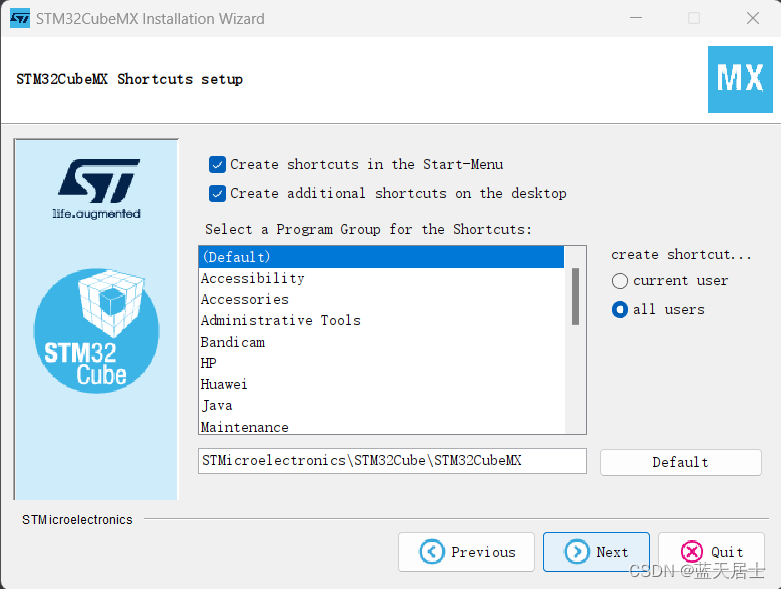Select Administrative Tools program group
Screen dimensions: 781x589
click(x=382, y=320)
